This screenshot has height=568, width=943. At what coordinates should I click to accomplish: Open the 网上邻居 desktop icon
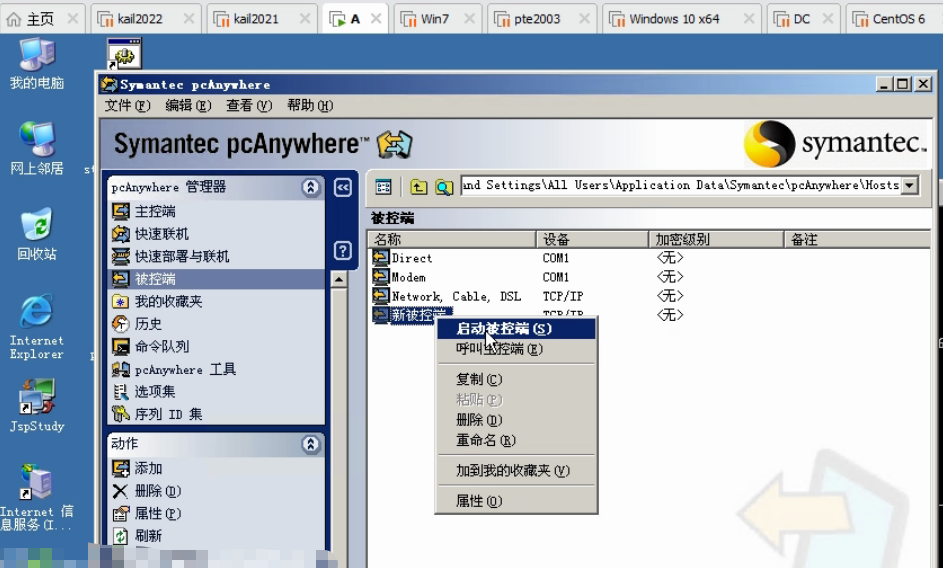pos(37,149)
